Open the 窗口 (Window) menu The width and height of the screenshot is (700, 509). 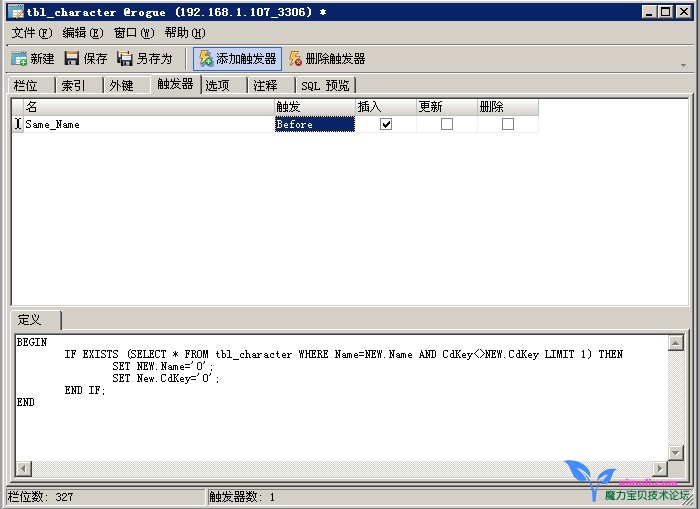(133, 33)
